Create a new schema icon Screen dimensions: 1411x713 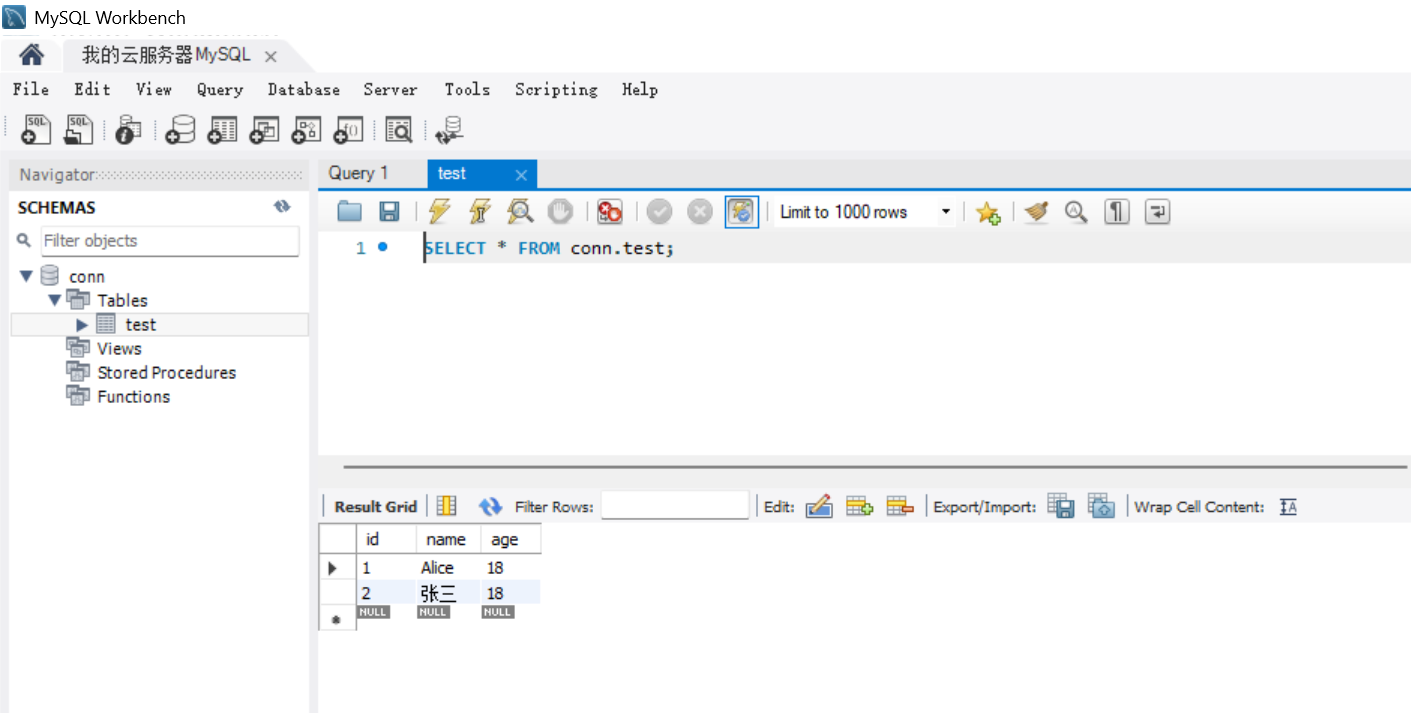(181, 130)
